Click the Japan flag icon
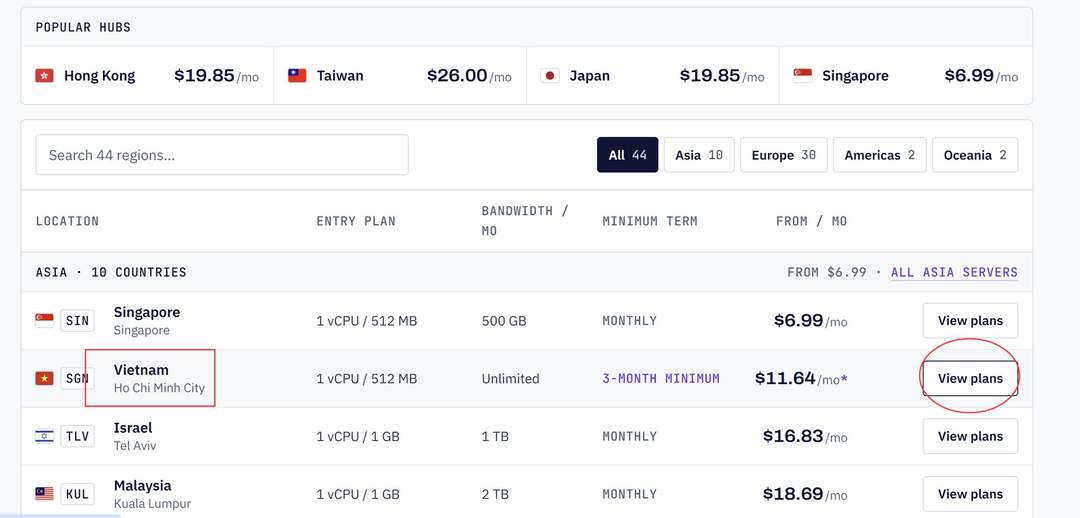The width and height of the screenshot is (1080, 518). pos(550,76)
